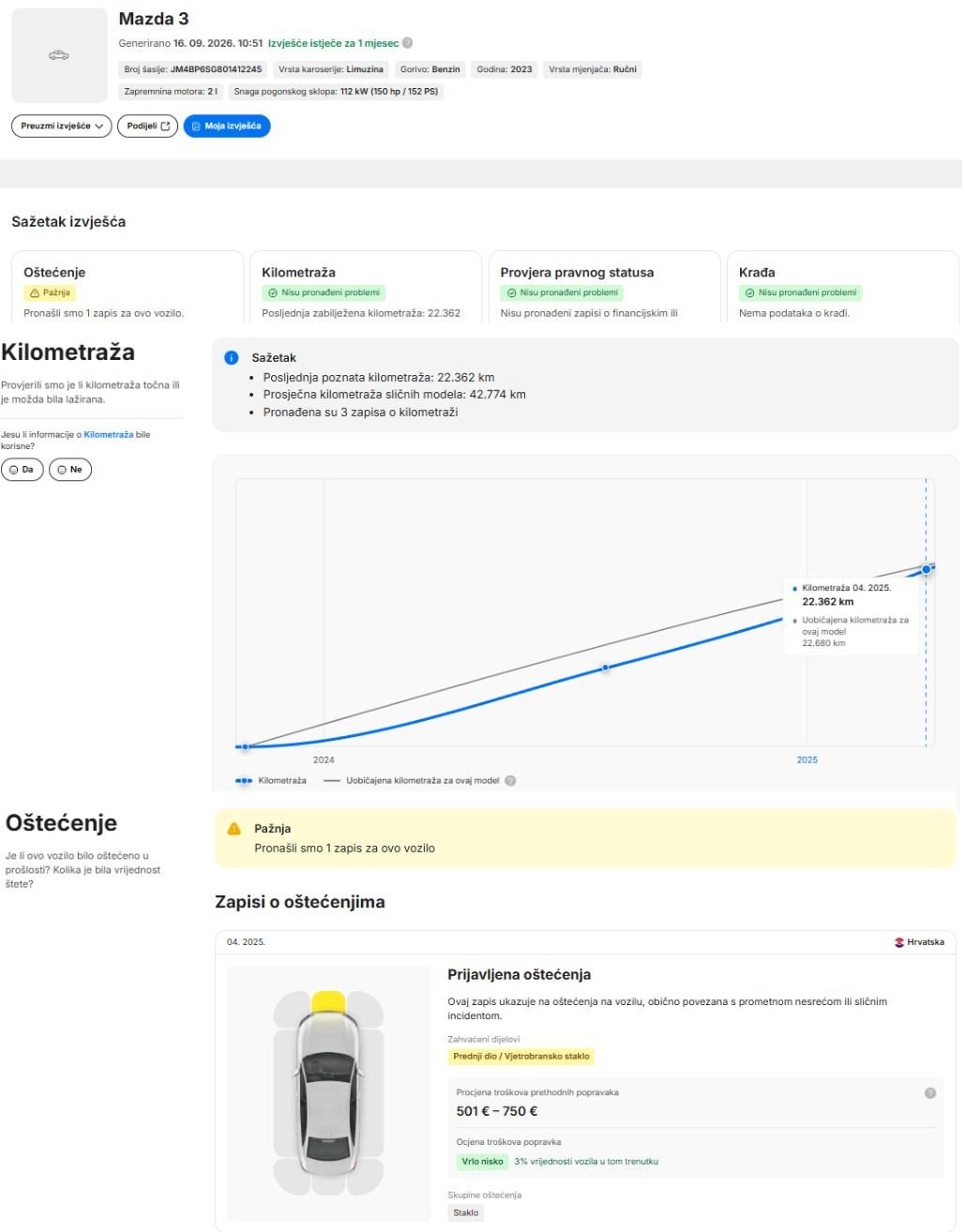The width and height of the screenshot is (965, 1232).
Task: Click the Vrsta mjenjača: Ručni chip
Action: tap(593, 69)
